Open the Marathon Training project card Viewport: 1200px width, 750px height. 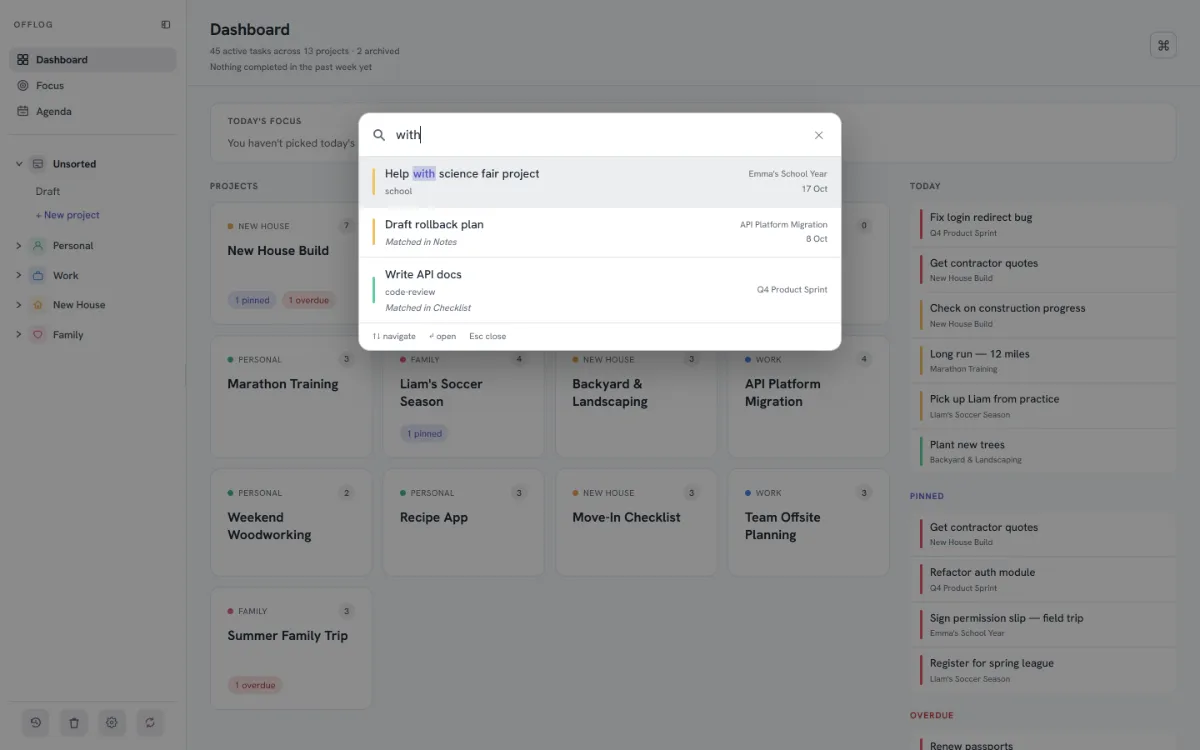point(290,398)
